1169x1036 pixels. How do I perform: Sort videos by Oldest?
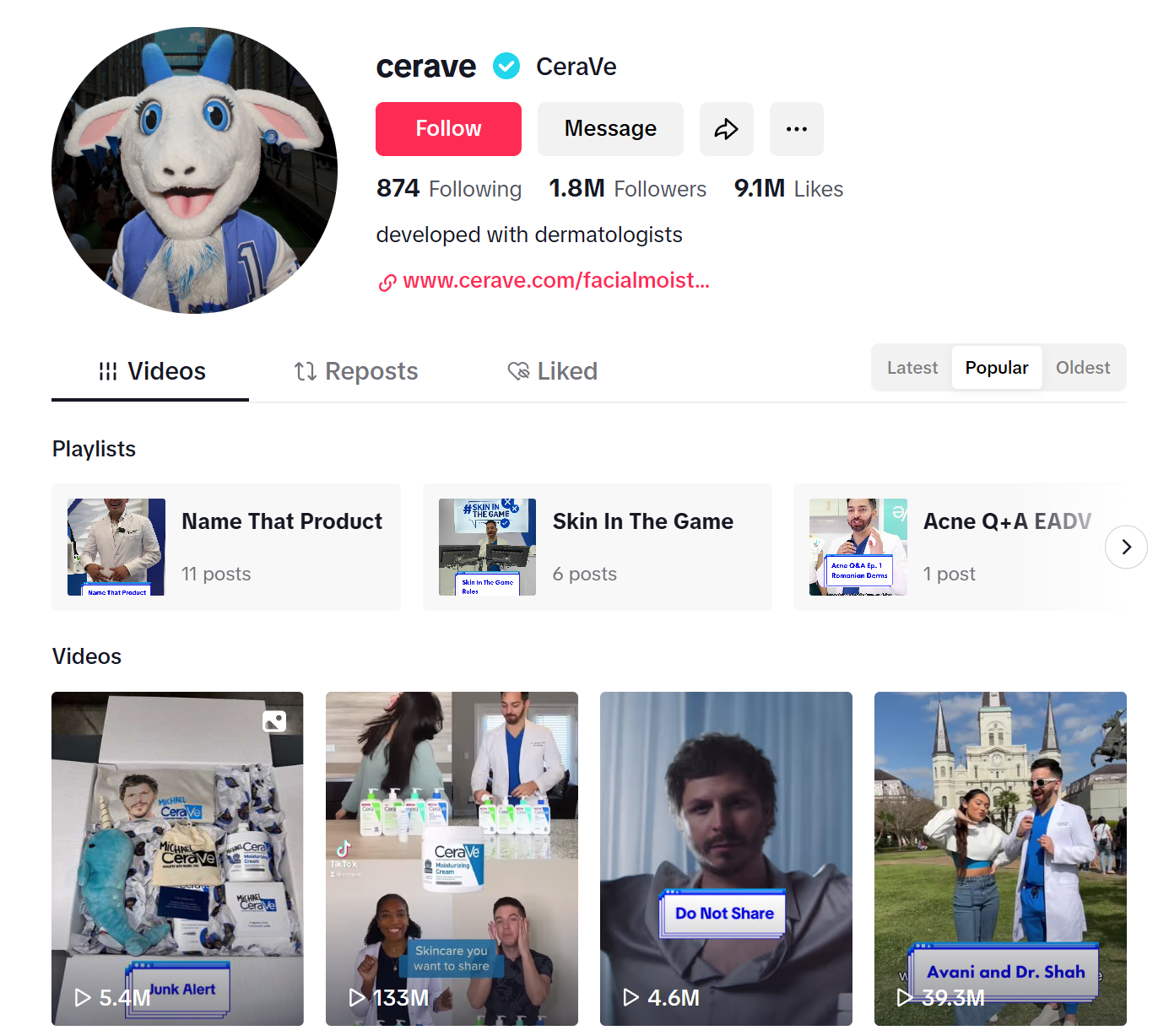click(1083, 368)
